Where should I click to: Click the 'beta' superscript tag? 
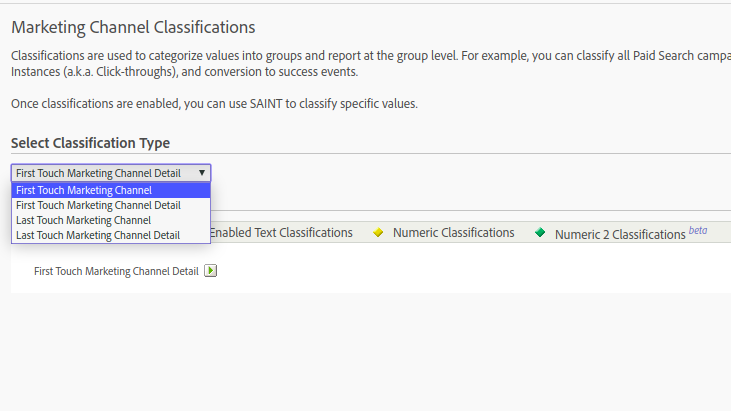coord(697,230)
